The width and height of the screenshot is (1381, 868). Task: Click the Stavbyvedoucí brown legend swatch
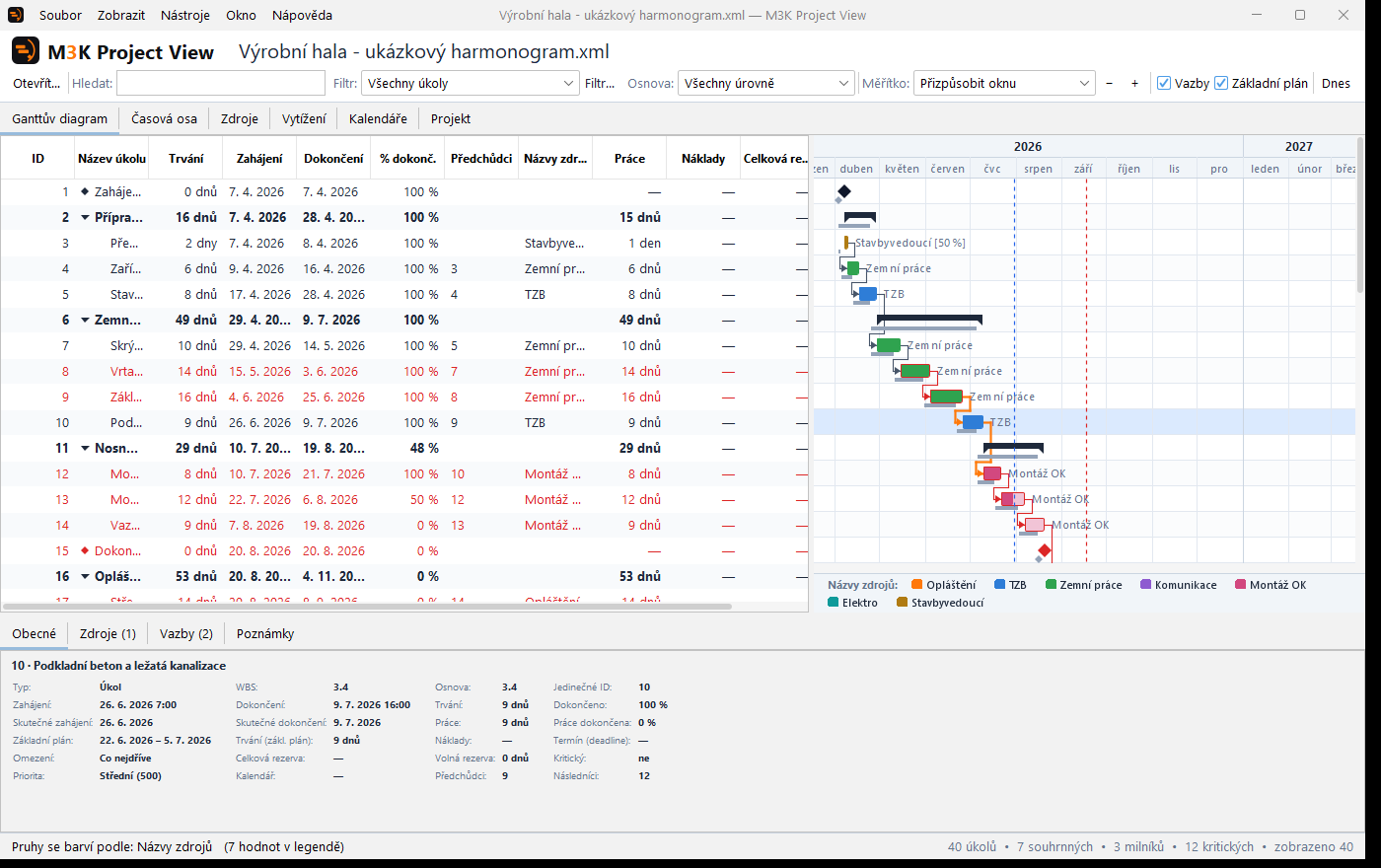point(902,602)
